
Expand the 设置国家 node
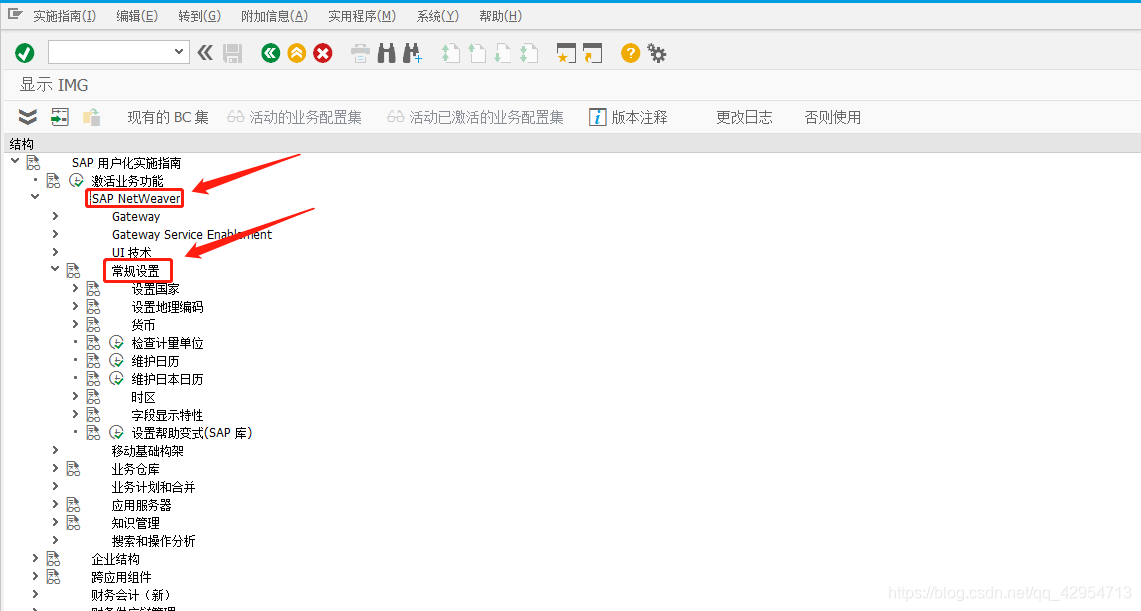75,288
